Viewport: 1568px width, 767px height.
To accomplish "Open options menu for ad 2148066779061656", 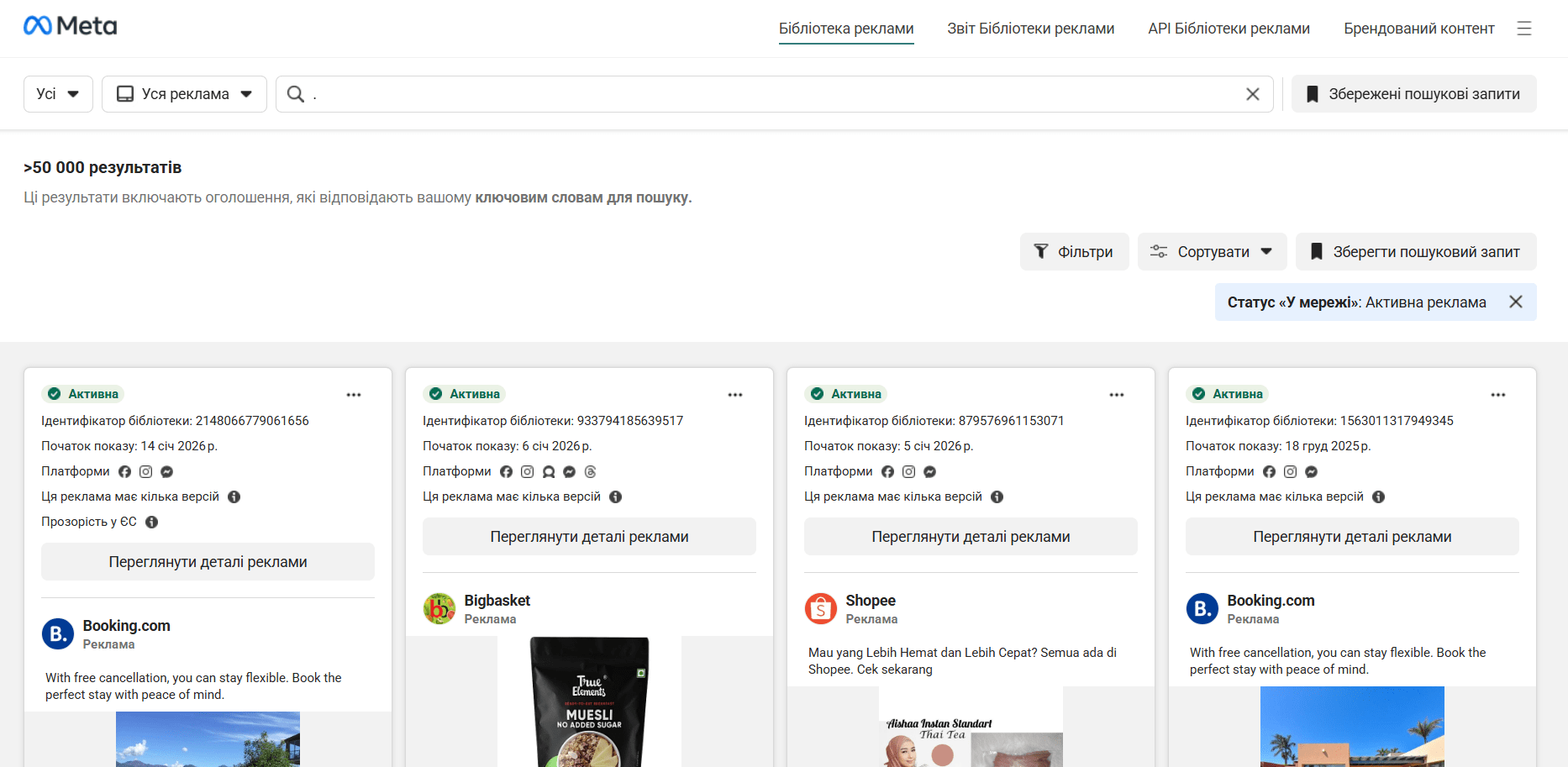I will pos(354,395).
